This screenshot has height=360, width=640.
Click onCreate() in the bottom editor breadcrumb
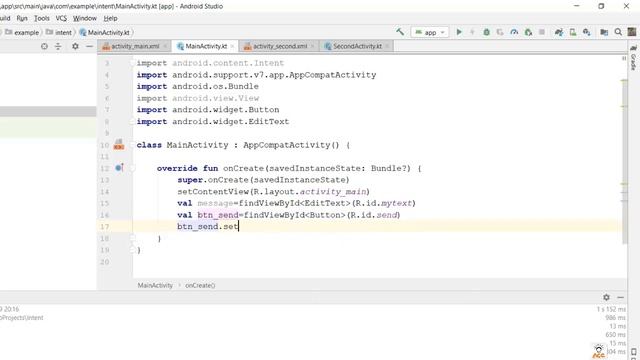click(200, 285)
